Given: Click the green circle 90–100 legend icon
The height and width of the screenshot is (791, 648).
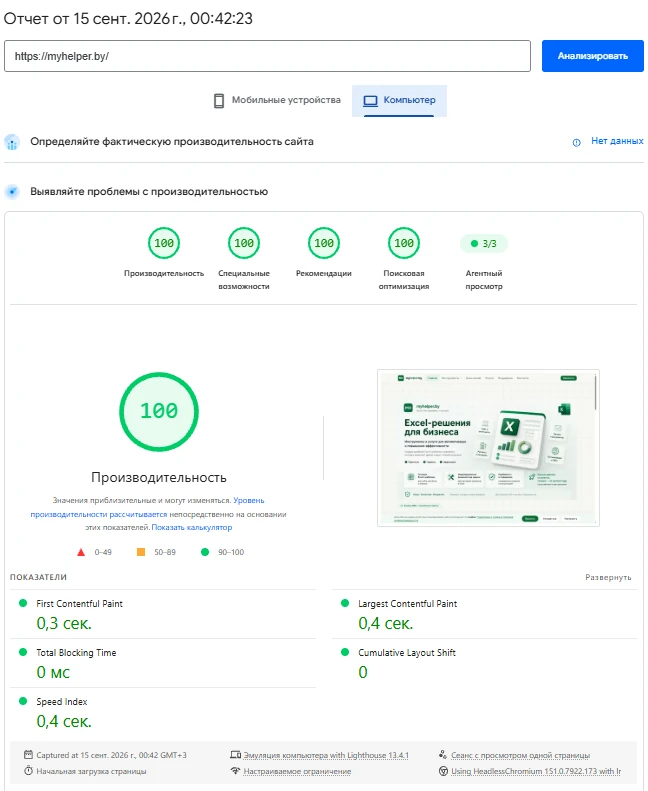Looking at the screenshot, I should click(205, 552).
